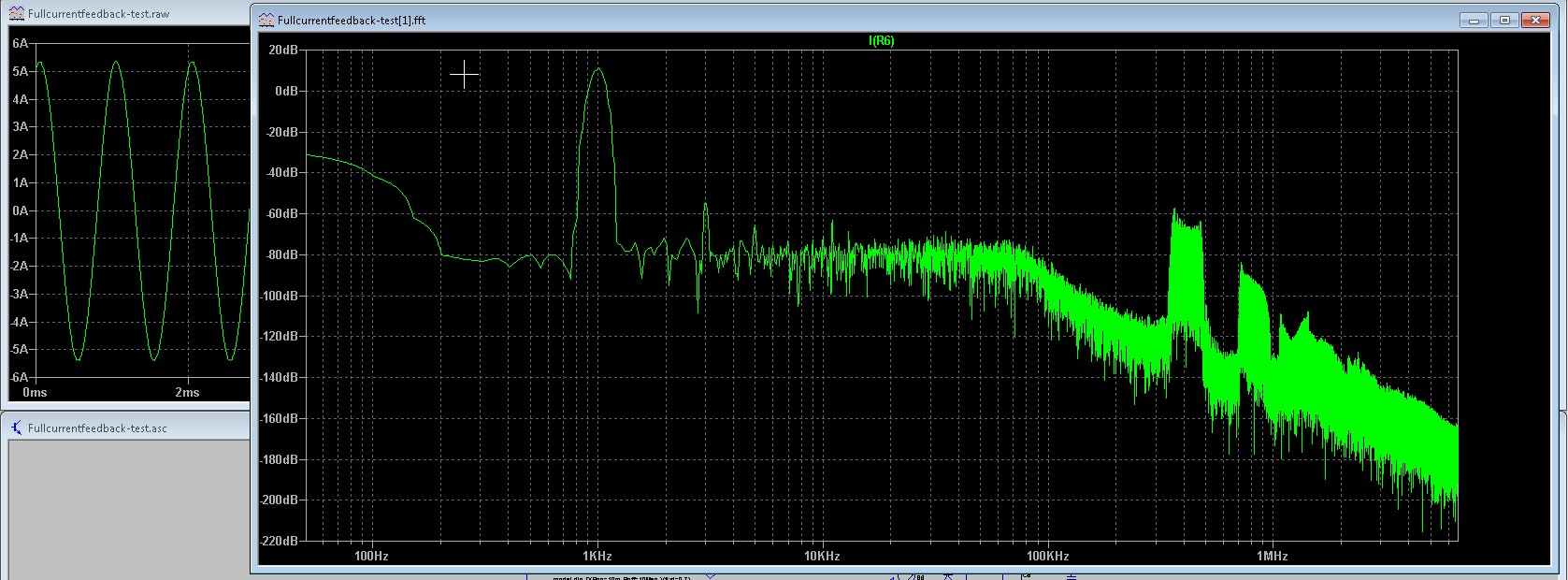Click the -200dB vertical axis label
Screen dimensions: 1568x580
coord(280,500)
